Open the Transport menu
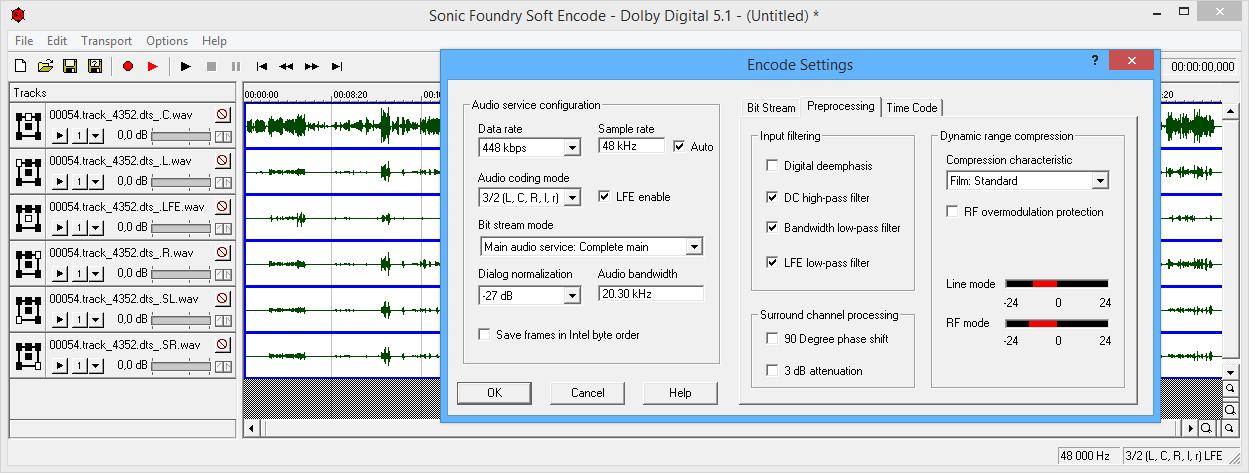This screenshot has height=473, width=1249. point(107,41)
